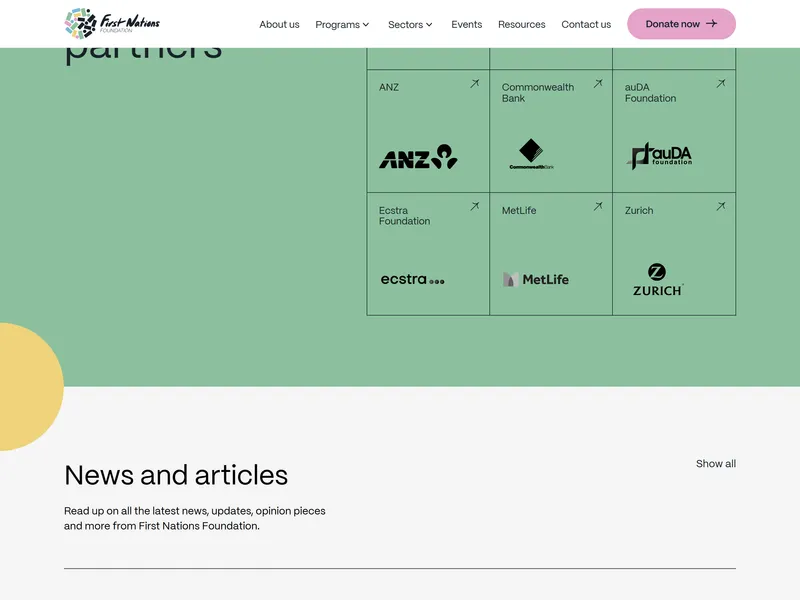This screenshot has height=600, width=800.
Task: Click the Zurich logo
Action: pyautogui.click(x=658, y=280)
